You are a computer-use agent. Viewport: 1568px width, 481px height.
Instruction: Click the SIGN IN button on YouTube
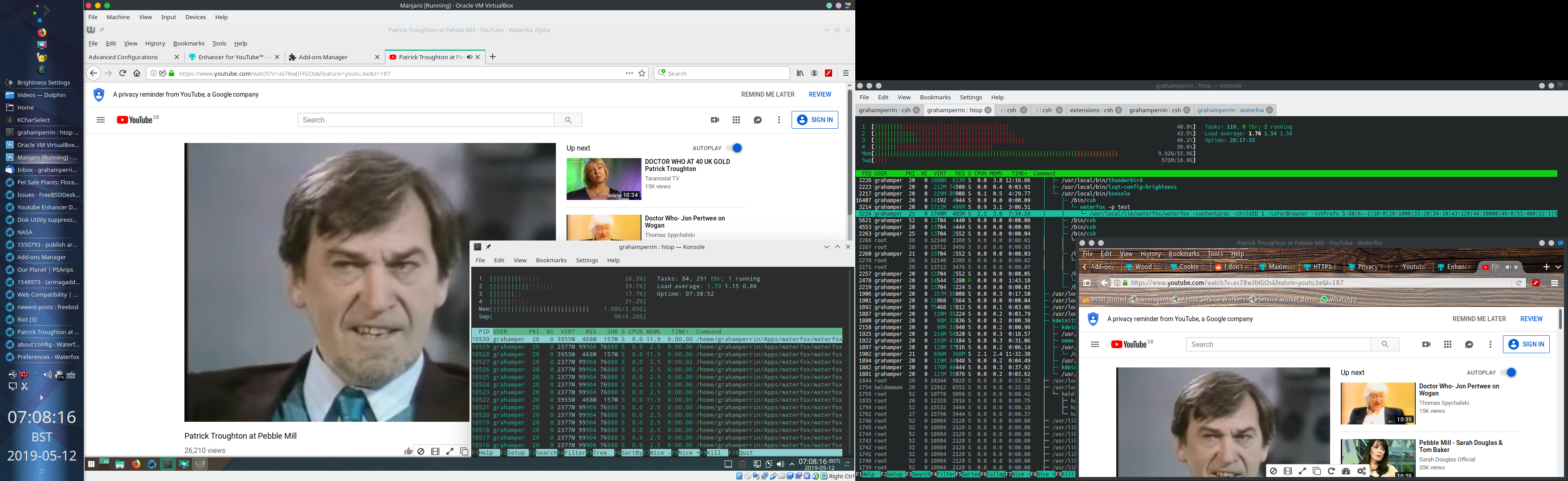(x=815, y=120)
